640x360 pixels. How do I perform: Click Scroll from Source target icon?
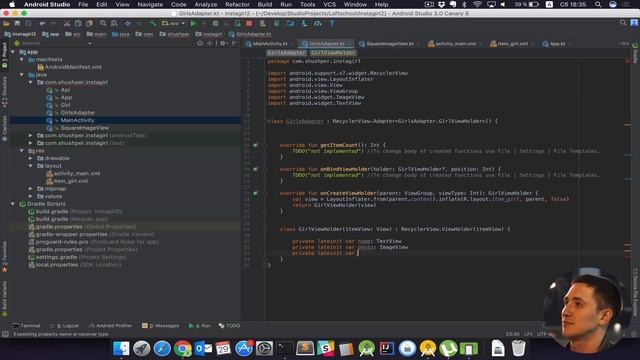pyautogui.click(x=200, y=43)
